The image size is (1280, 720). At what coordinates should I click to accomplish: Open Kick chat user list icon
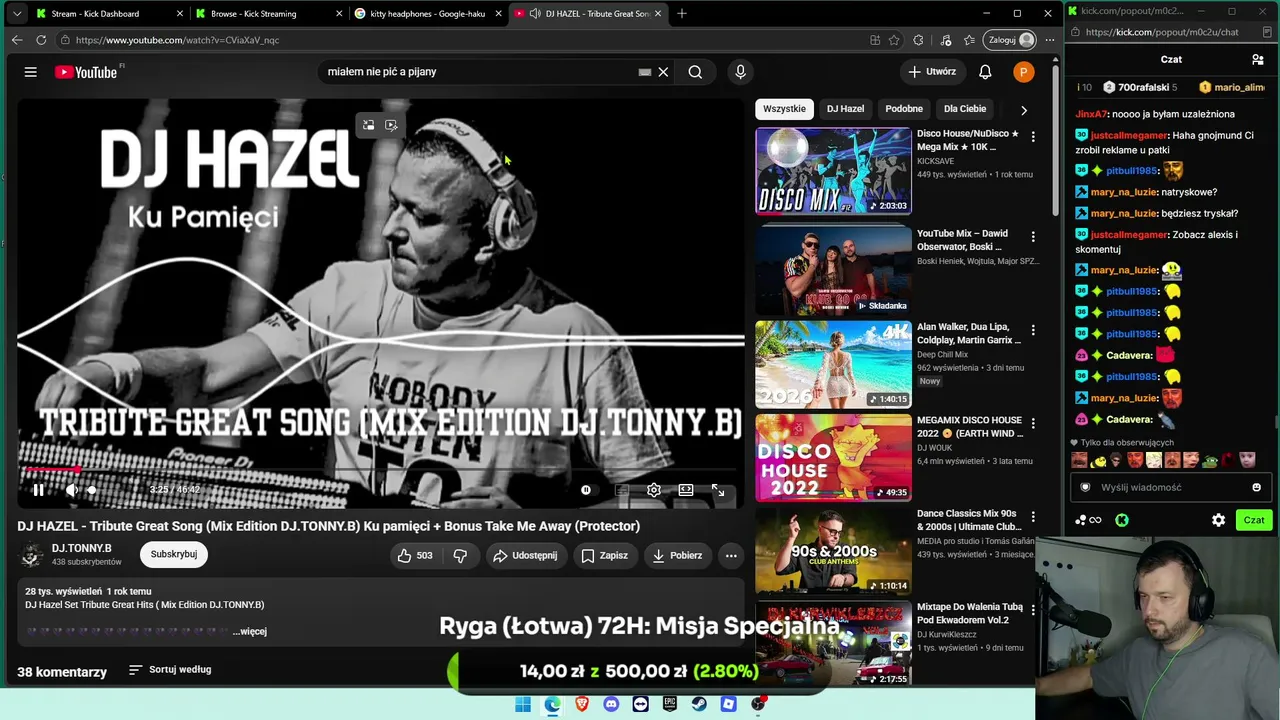coord(1258,60)
